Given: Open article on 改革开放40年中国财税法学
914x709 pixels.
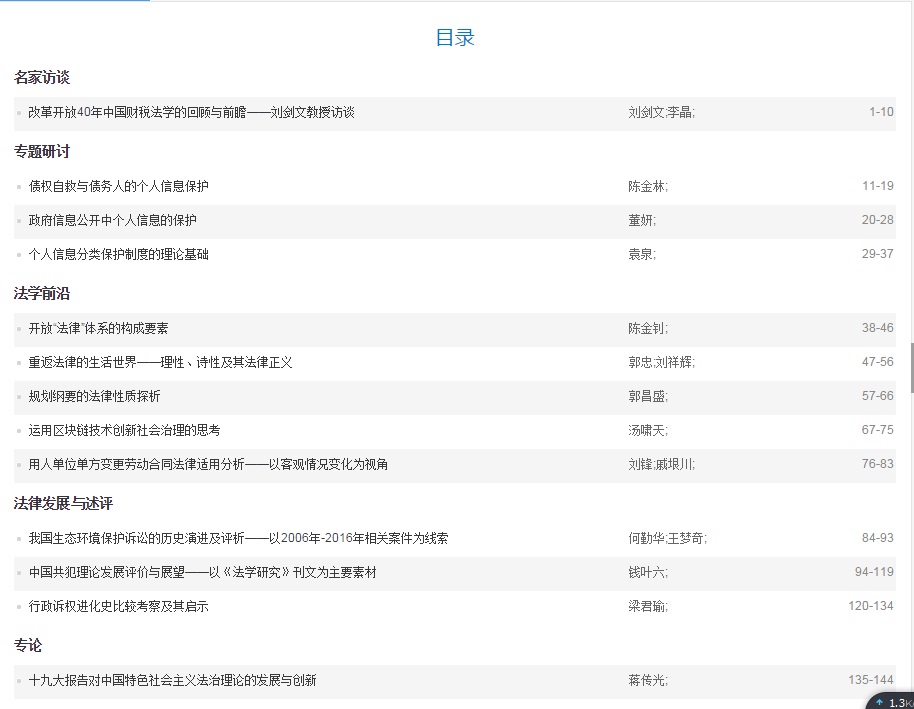Looking at the screenshot, I should pos(191,113).
